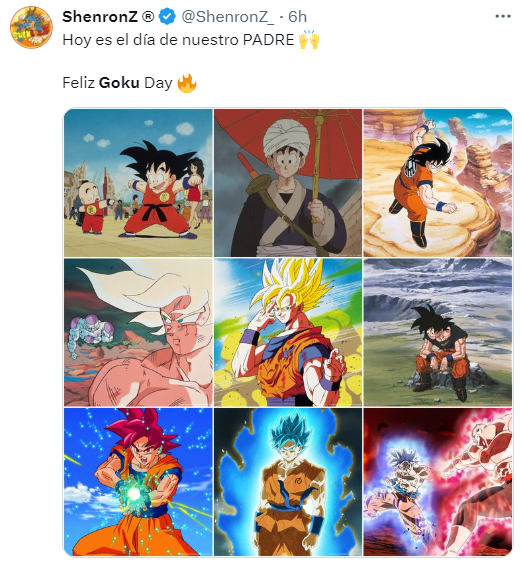The image size is (521, 564).
Task: Click the registered trademark symbol after ShenronZ
Action: (148, 17)
